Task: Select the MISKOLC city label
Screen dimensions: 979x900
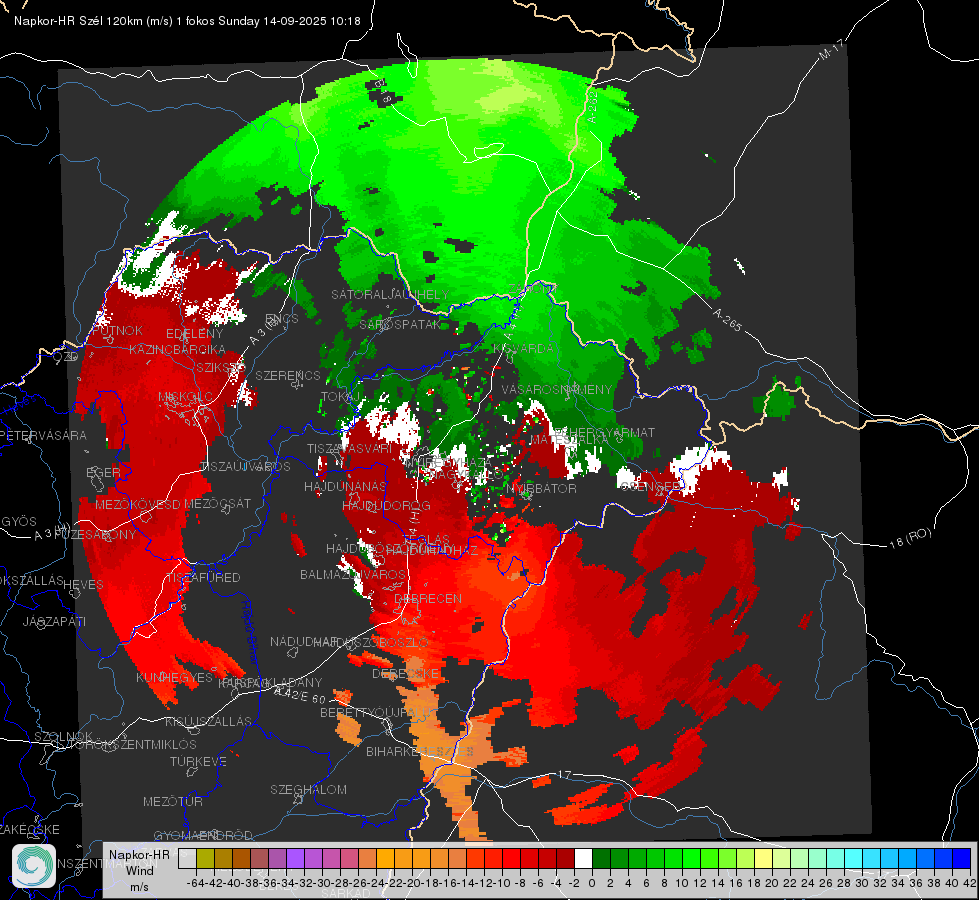Action: [185, 397]
